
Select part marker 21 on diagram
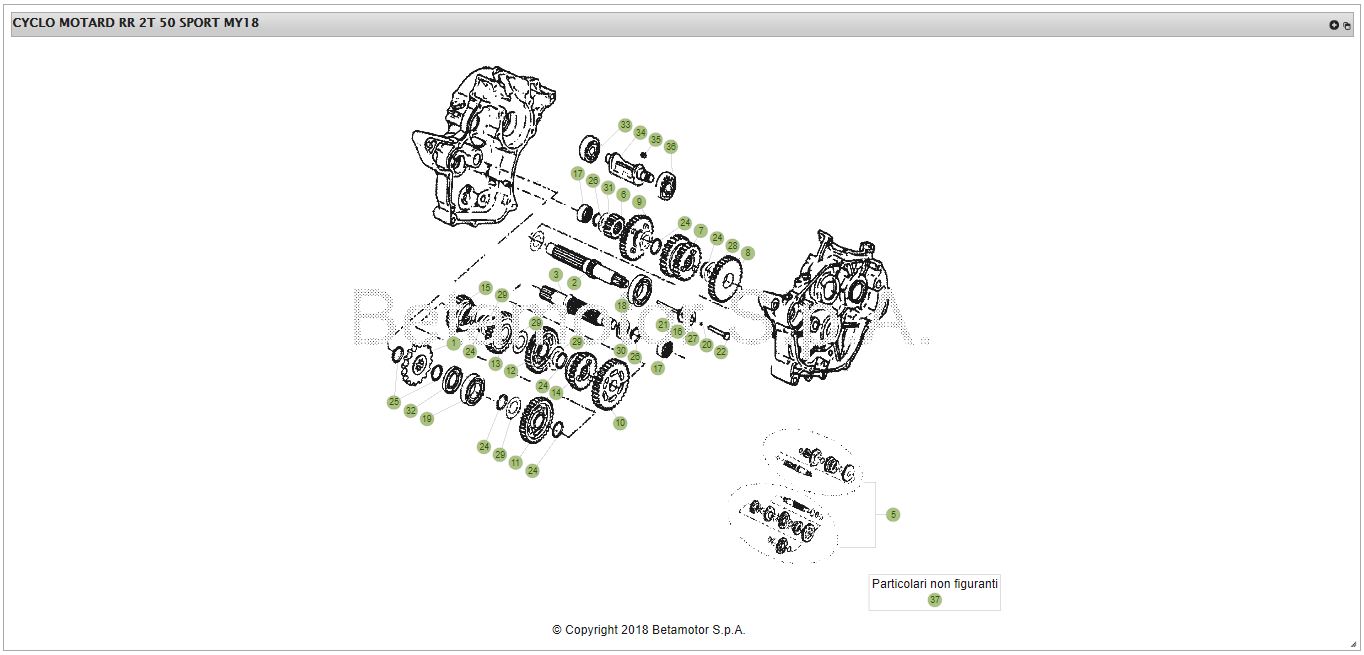click(662, 325)
